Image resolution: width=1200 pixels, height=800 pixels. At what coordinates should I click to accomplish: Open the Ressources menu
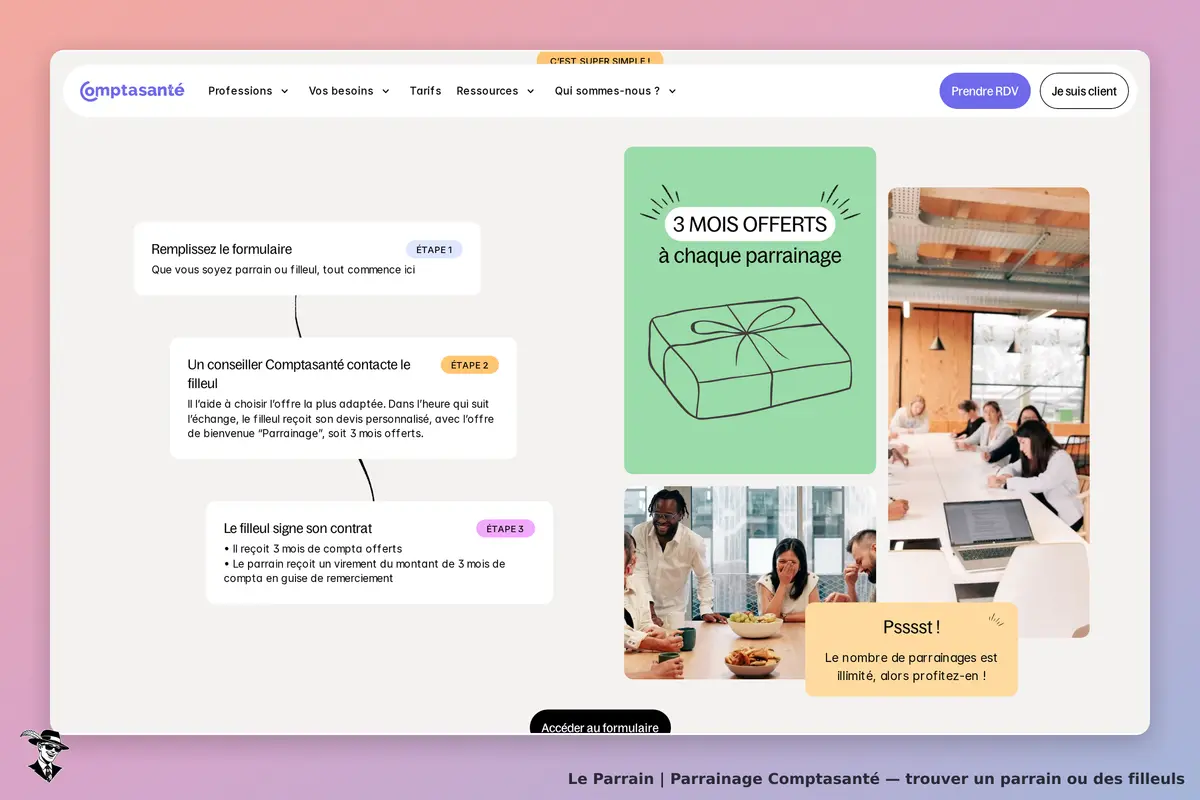(x=487, y=91)
